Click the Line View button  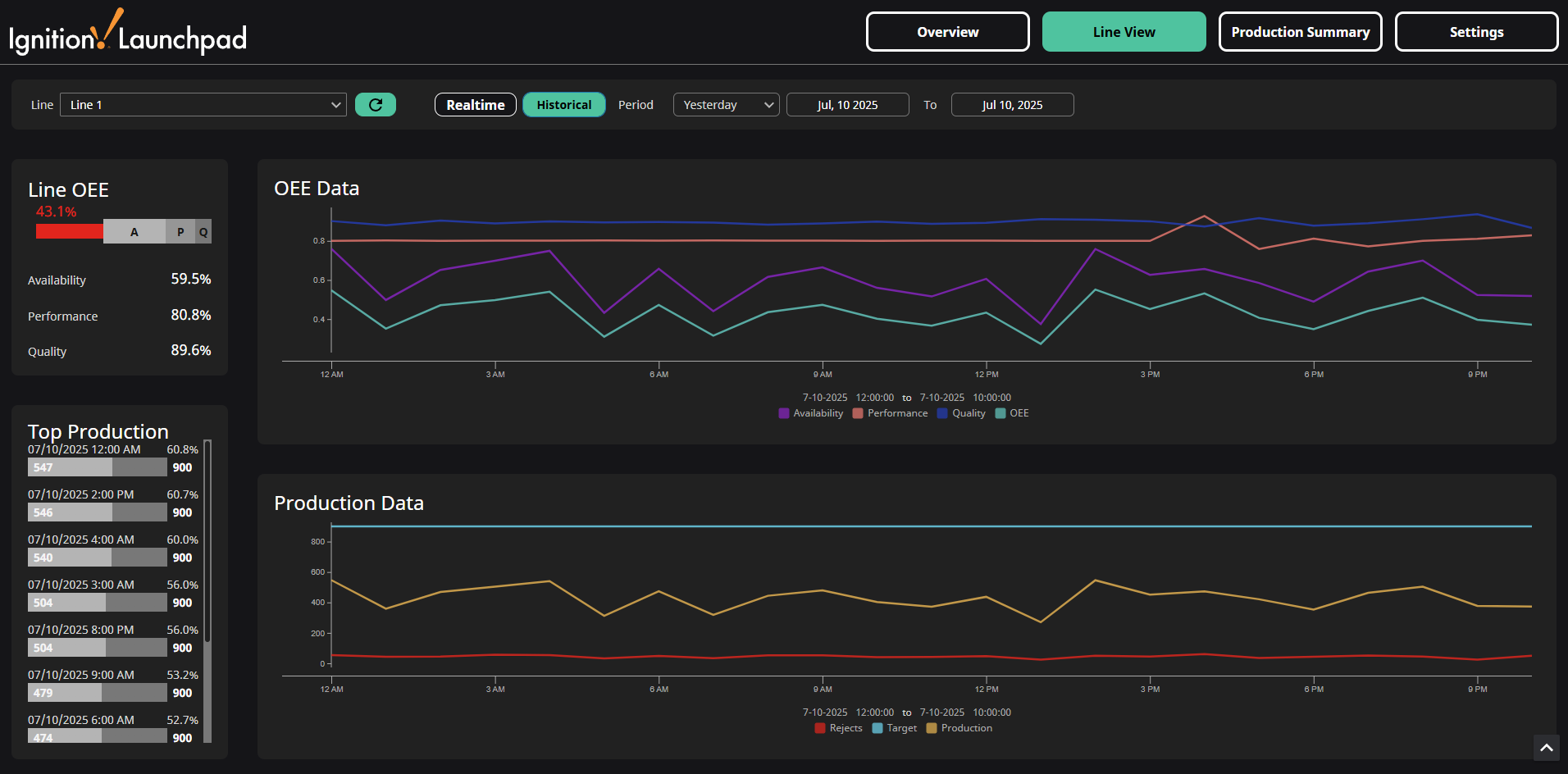pos(1124,32)
